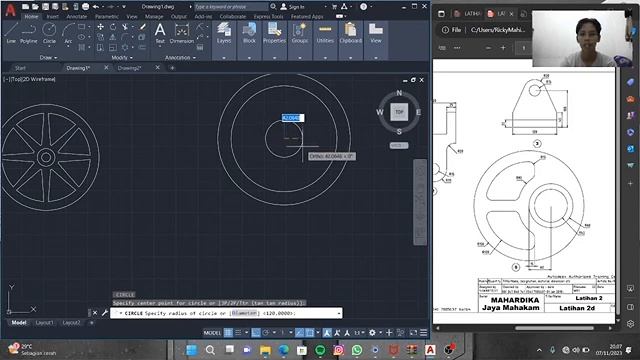This screenshot has width=640, height=360.
Task: Open the Workspace switching gear in status bar
Action: pos(372,333)
